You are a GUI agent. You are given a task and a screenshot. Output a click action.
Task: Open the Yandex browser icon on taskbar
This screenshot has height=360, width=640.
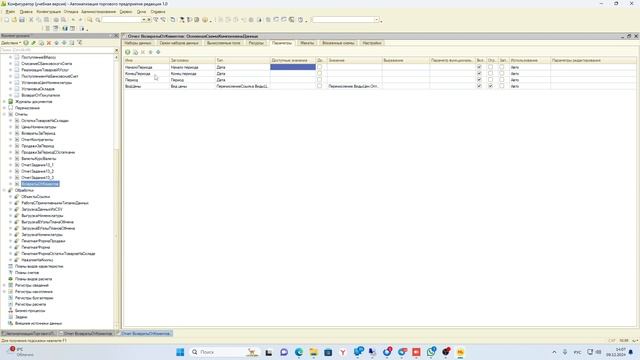pyautogui.click(x=343, y=352)
